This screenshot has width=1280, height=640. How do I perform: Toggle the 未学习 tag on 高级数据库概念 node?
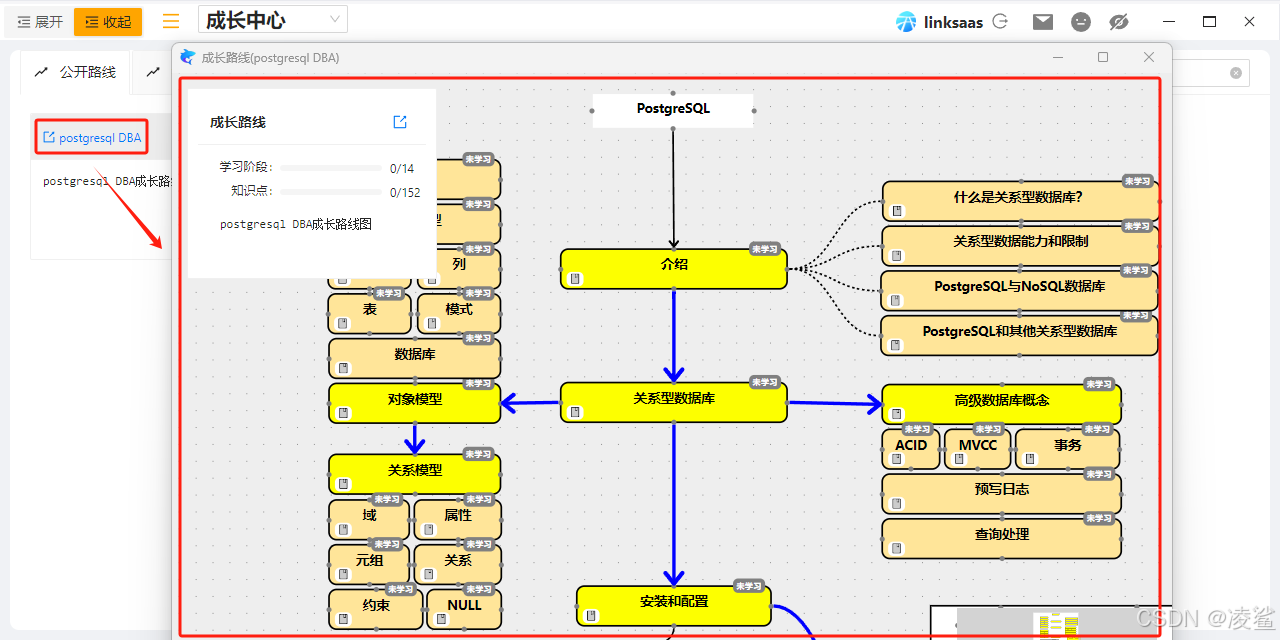tap(1101, 383)
